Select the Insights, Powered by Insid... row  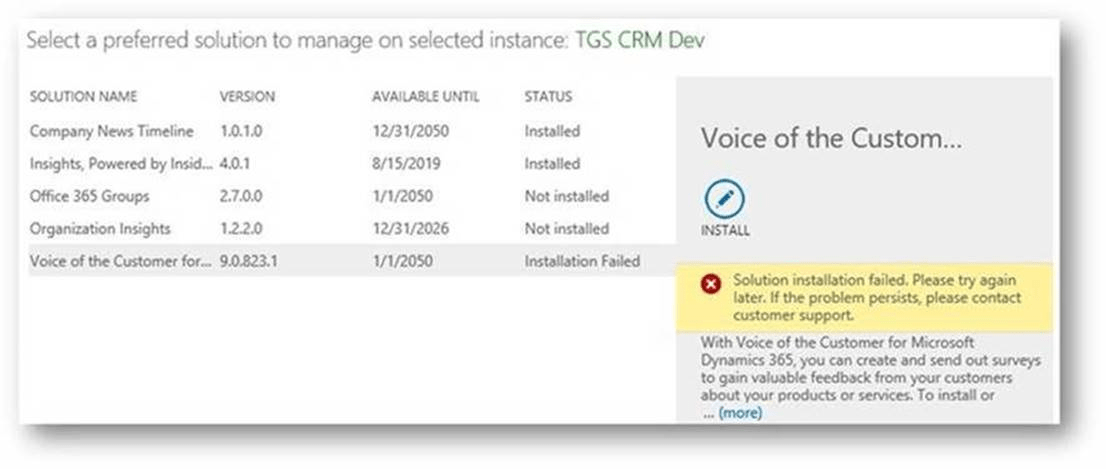[x=122, y=163]
